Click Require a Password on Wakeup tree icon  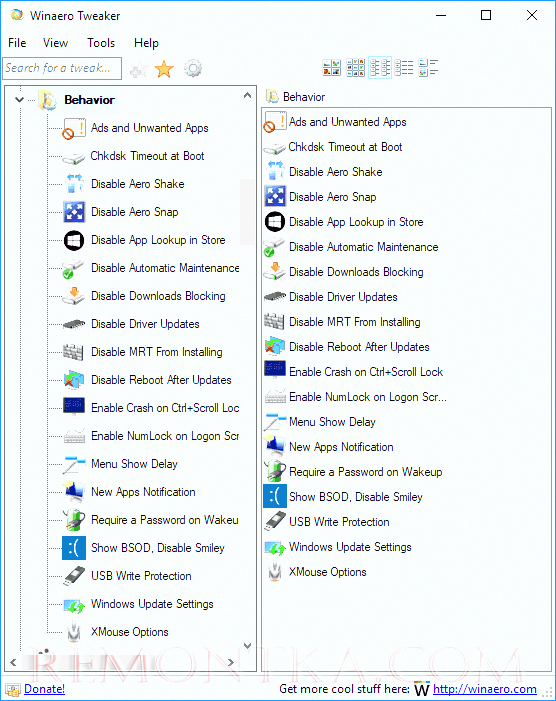pos(74,520)
